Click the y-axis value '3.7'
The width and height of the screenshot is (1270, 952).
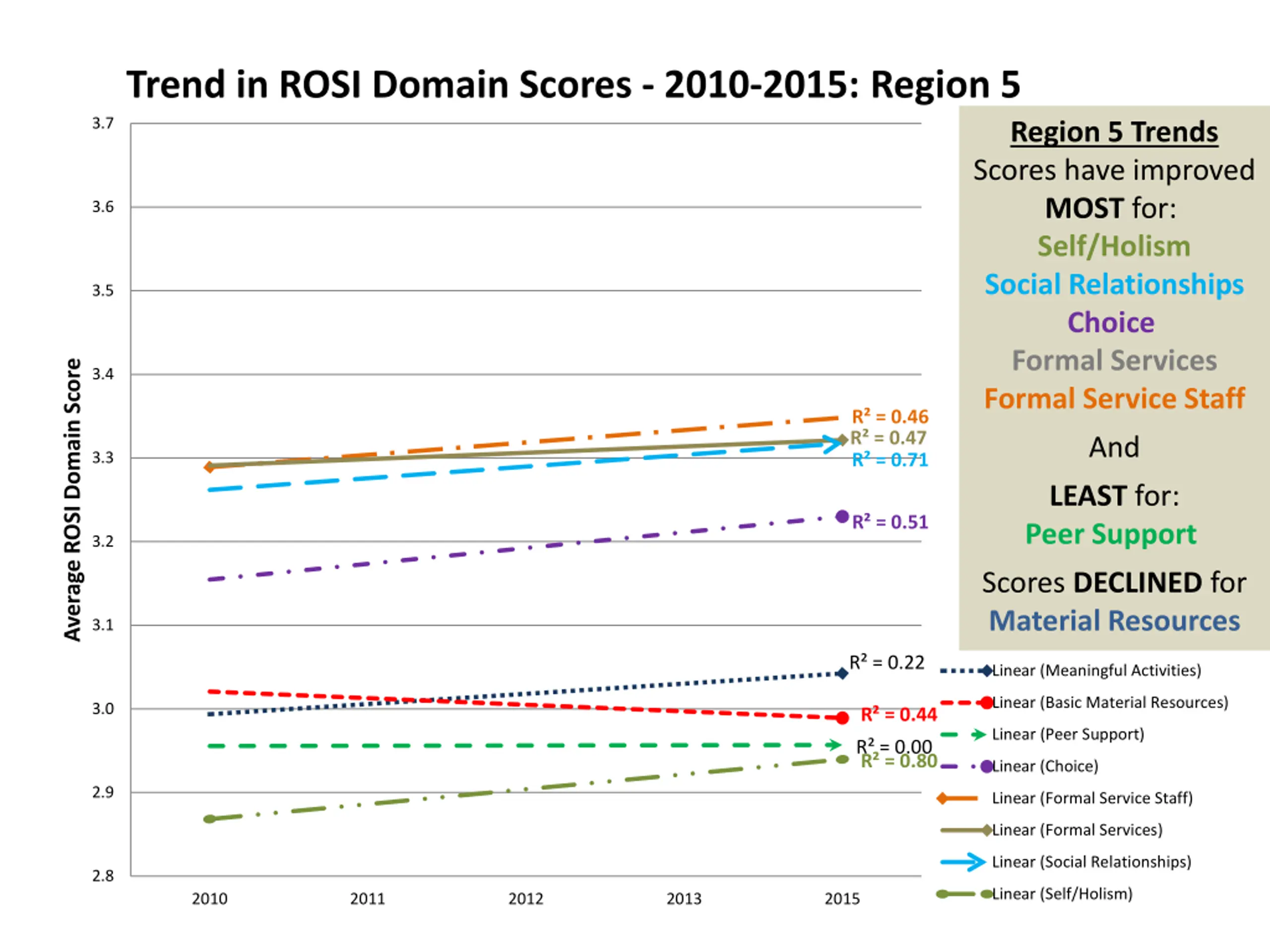[x=103, y=123]
